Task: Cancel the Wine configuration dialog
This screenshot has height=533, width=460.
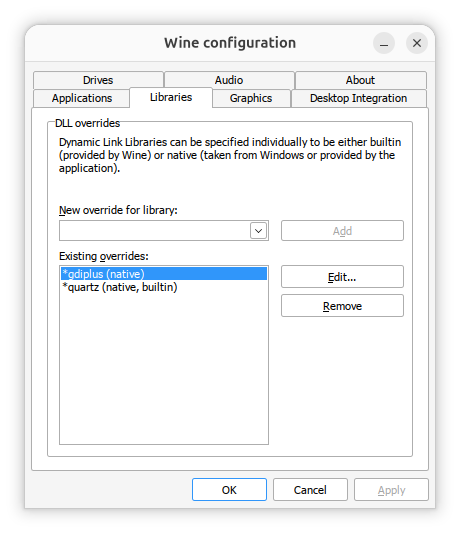Action: click(310, 490)
